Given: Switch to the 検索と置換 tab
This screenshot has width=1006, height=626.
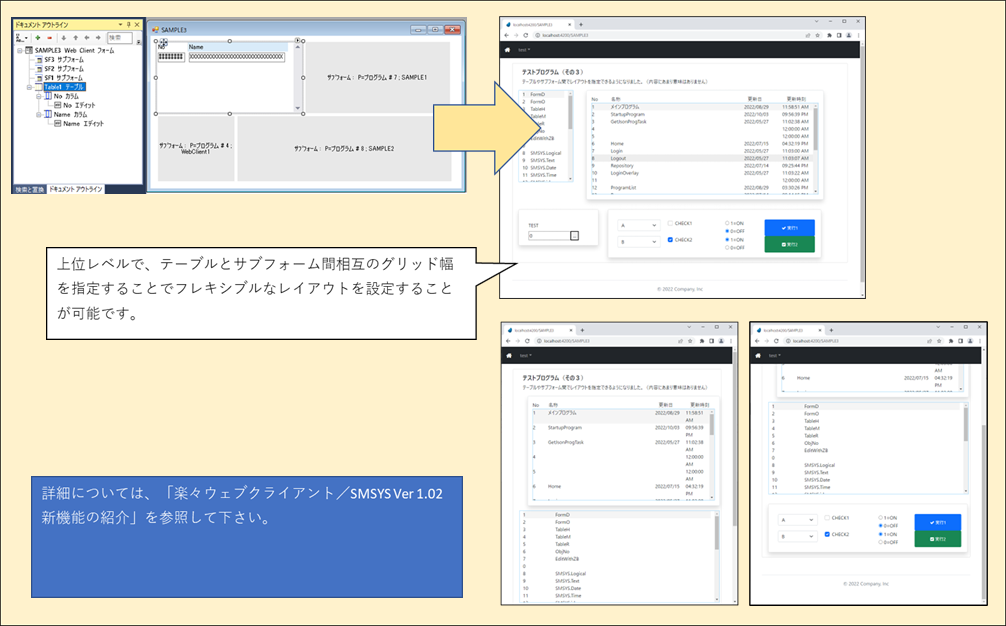Looking at the screenshot, I should (30, 188).
